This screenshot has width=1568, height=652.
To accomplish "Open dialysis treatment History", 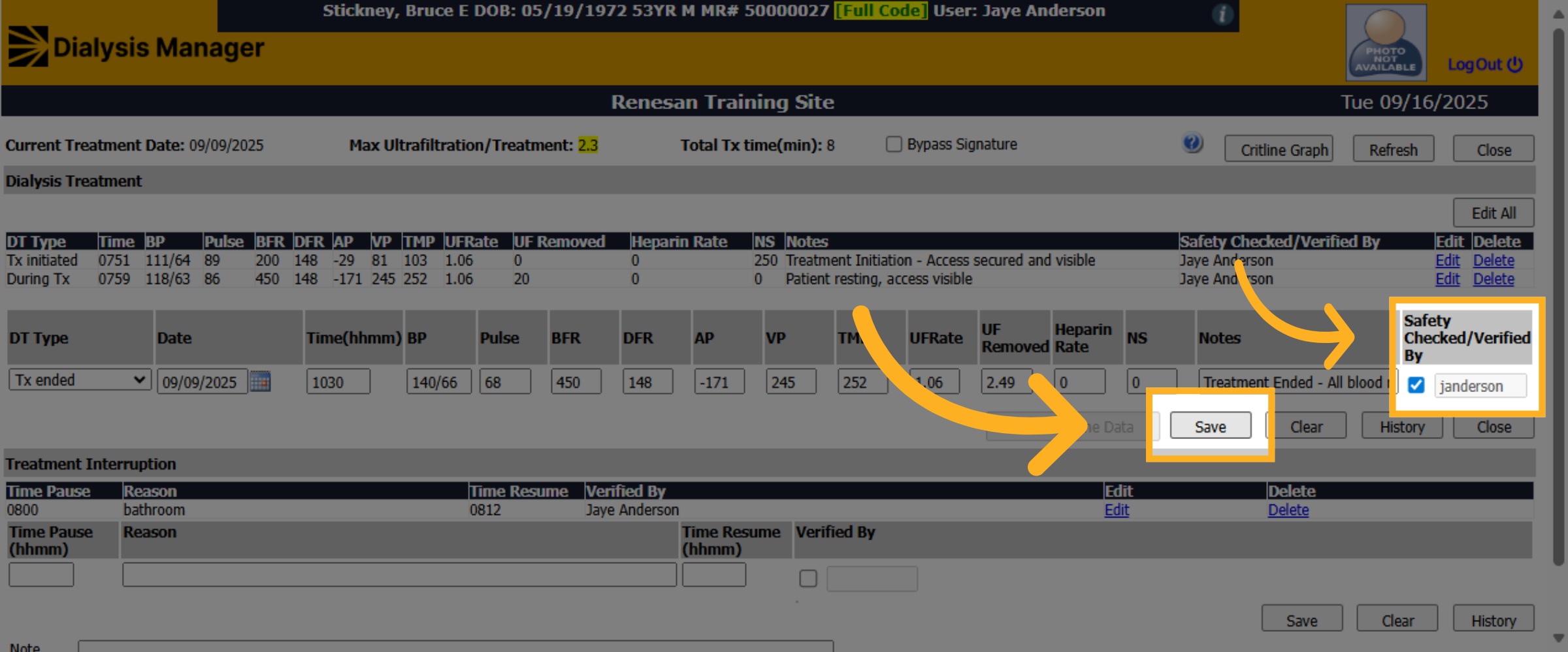I will click(1402, 426).
